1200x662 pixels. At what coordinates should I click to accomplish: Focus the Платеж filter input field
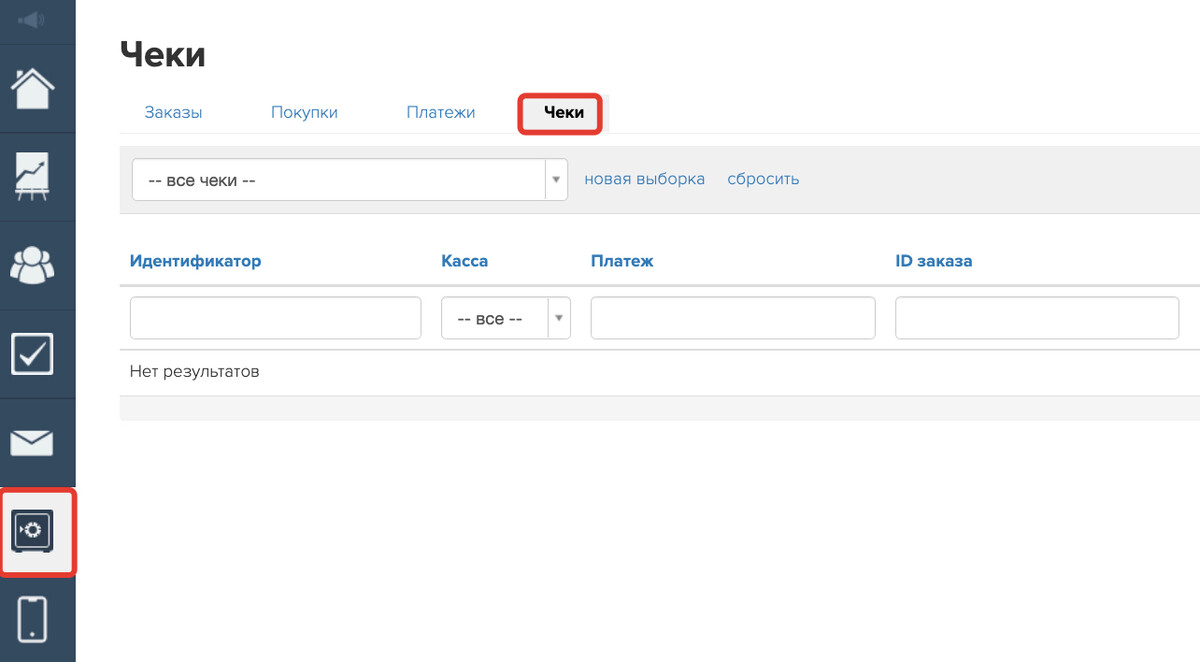pyautogui.click(x=733, y=318)
